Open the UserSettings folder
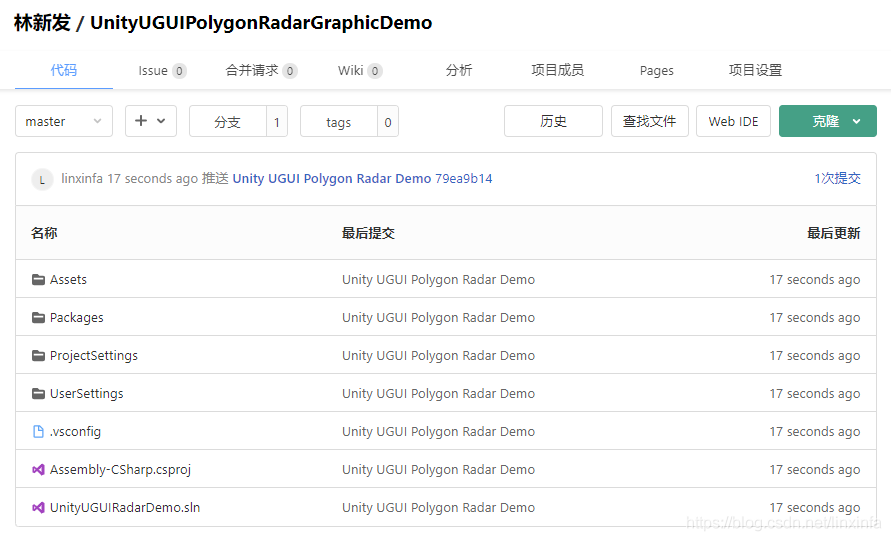 point(86,394)
